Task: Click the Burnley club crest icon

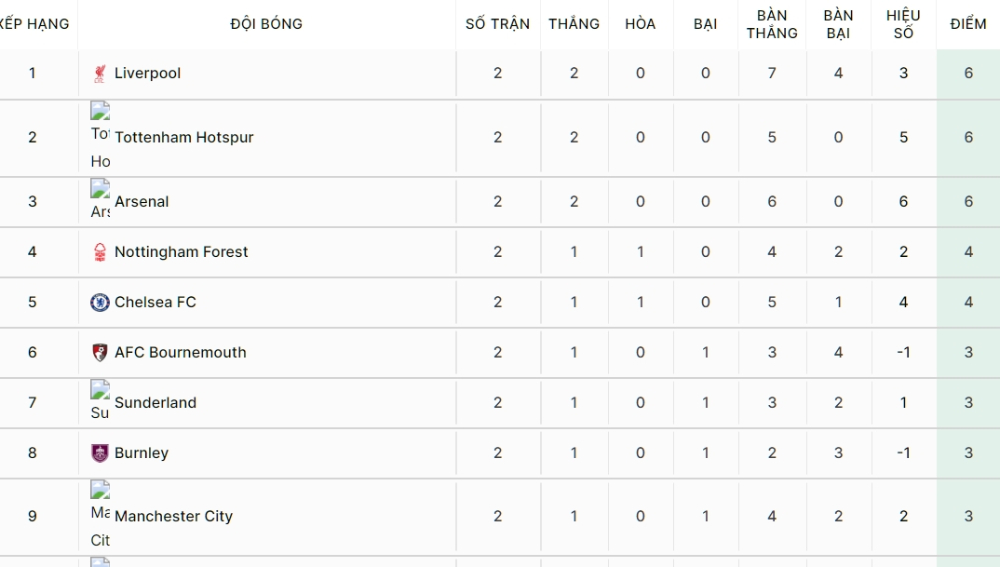Action: (99, 453)
